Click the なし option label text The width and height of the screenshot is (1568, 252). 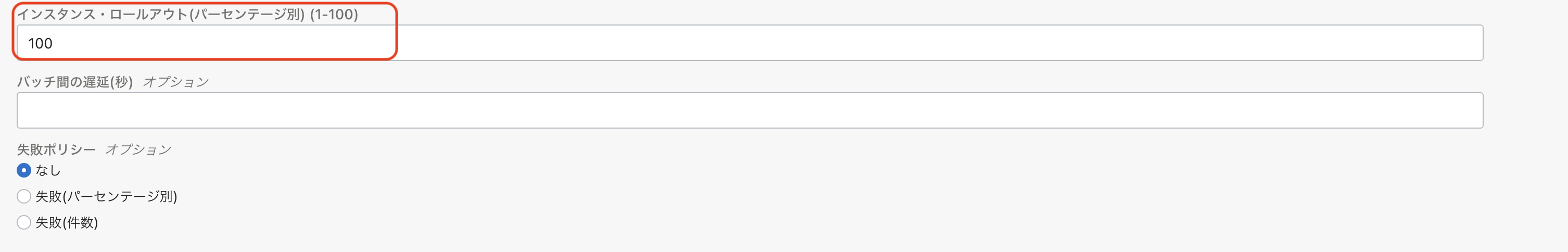pyautogui.click(x=48, y=170)
